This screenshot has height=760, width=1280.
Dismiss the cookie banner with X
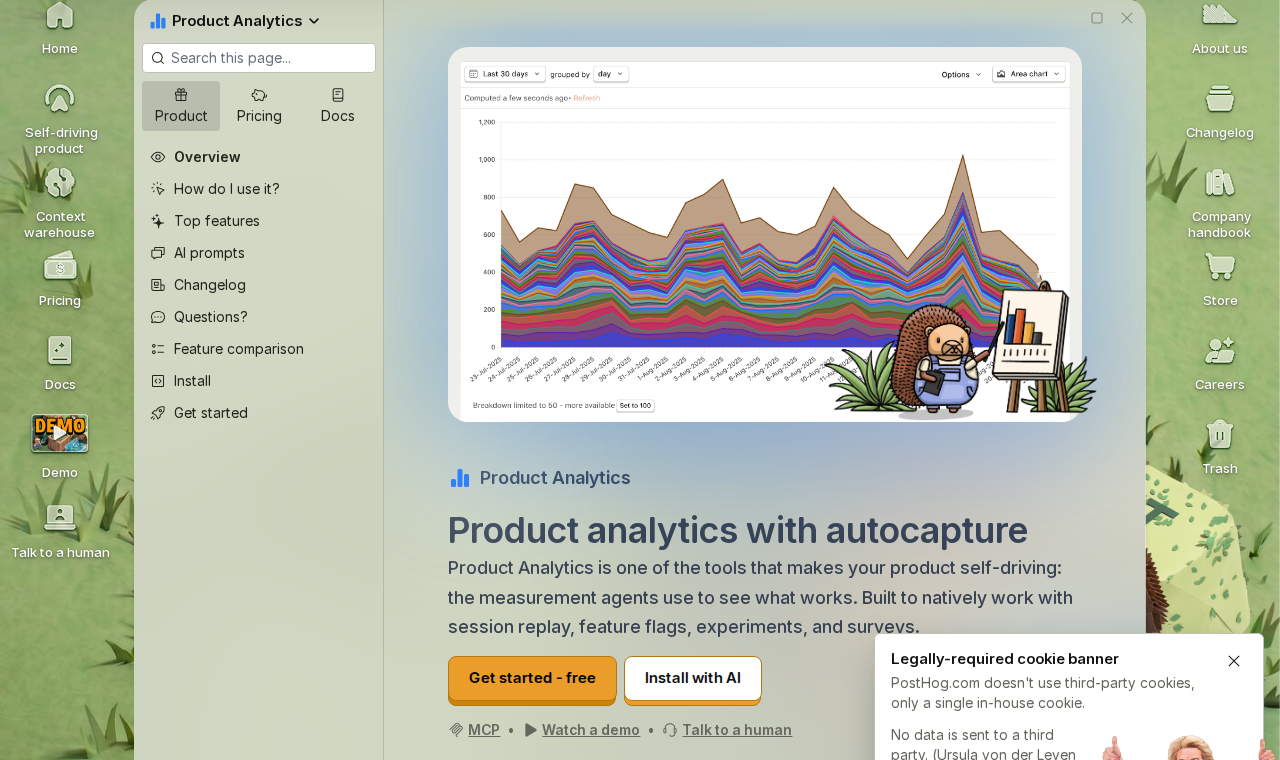[x=1234, y=661]
